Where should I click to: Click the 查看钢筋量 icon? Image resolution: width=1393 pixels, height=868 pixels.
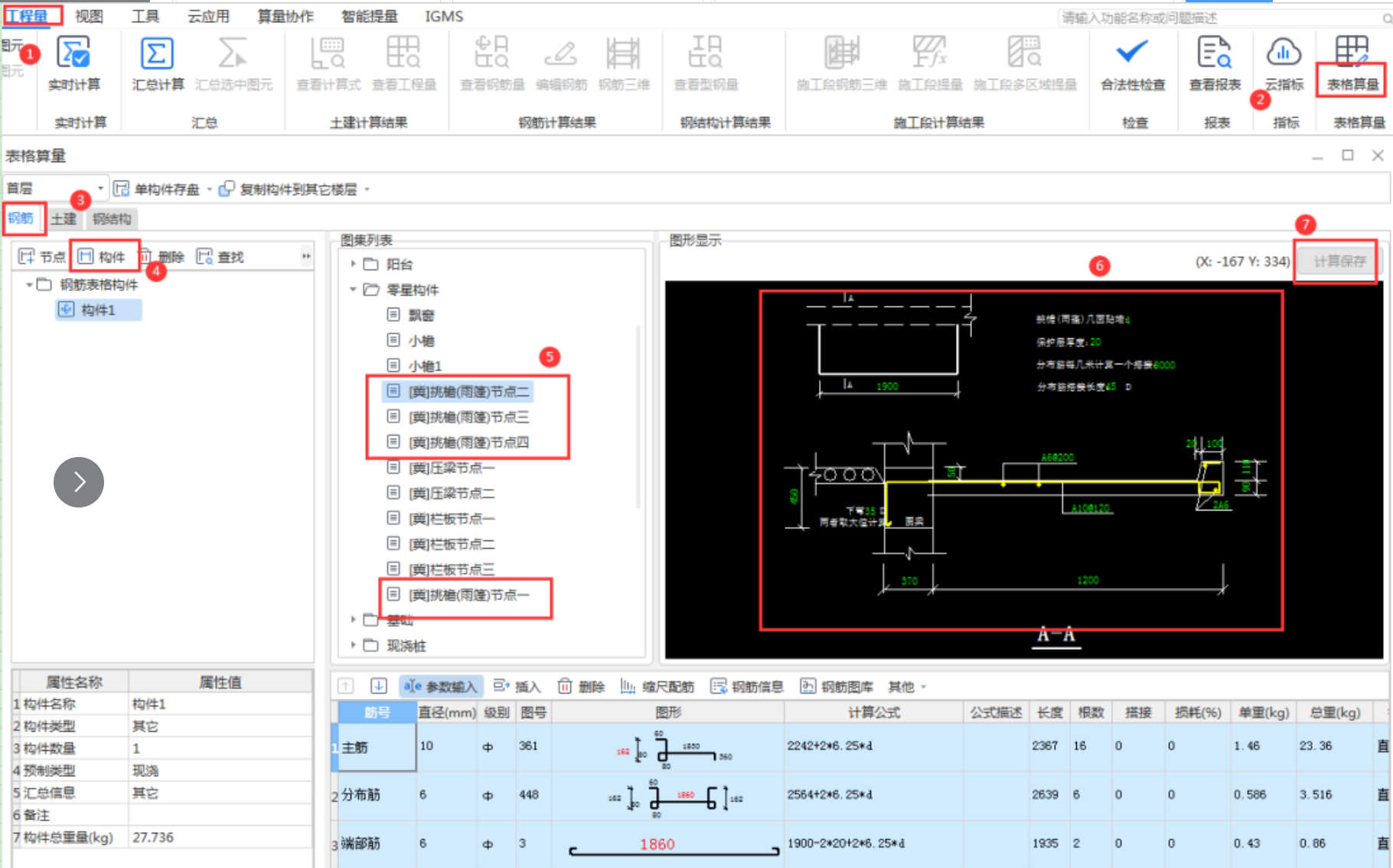click(492, 64)
